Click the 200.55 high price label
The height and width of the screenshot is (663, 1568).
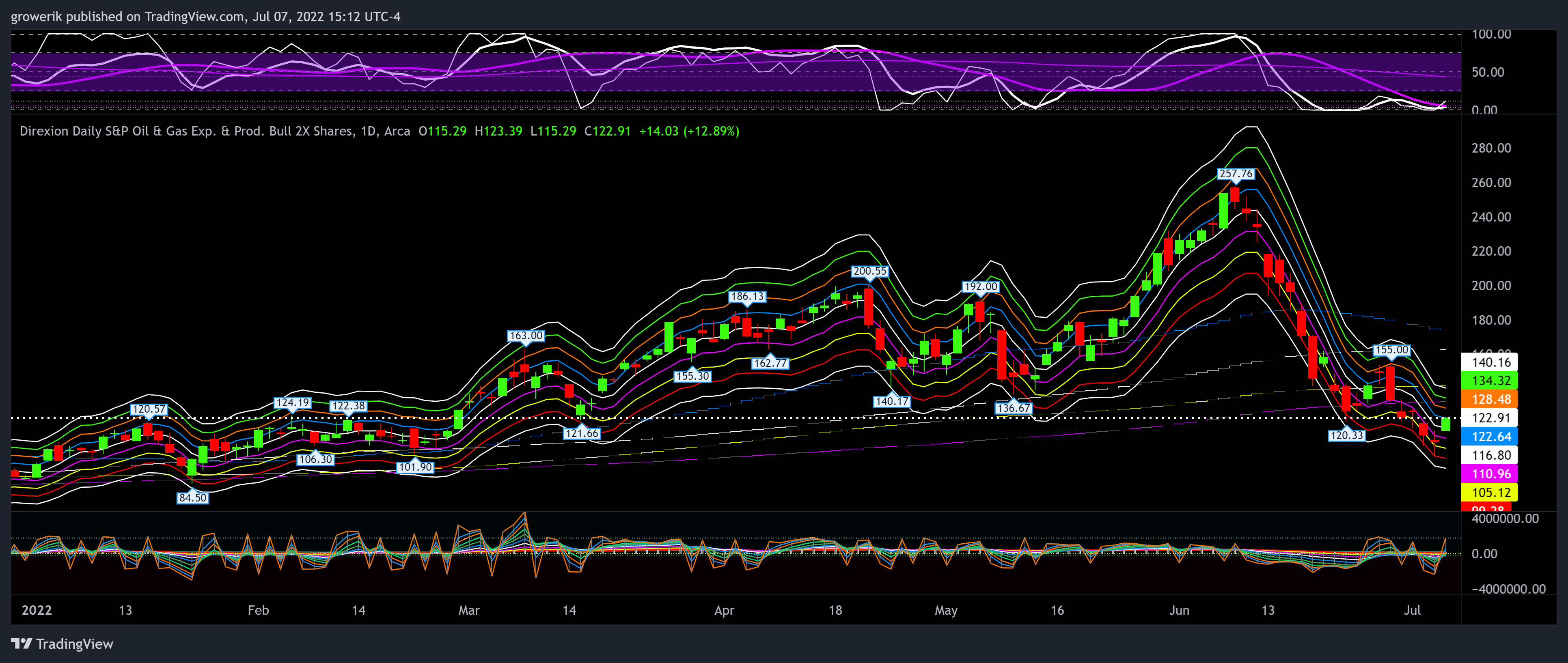(x=869, y=271)
